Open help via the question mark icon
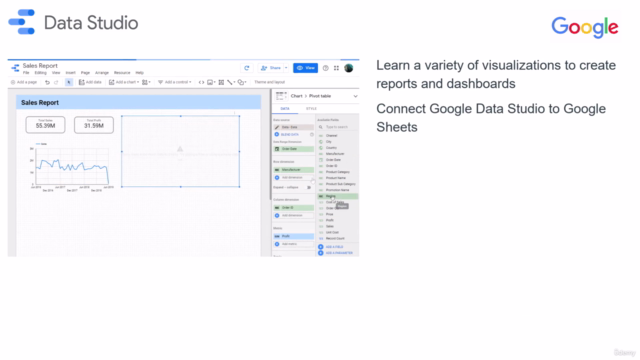 pyautogui.click(x=325, y=68)
